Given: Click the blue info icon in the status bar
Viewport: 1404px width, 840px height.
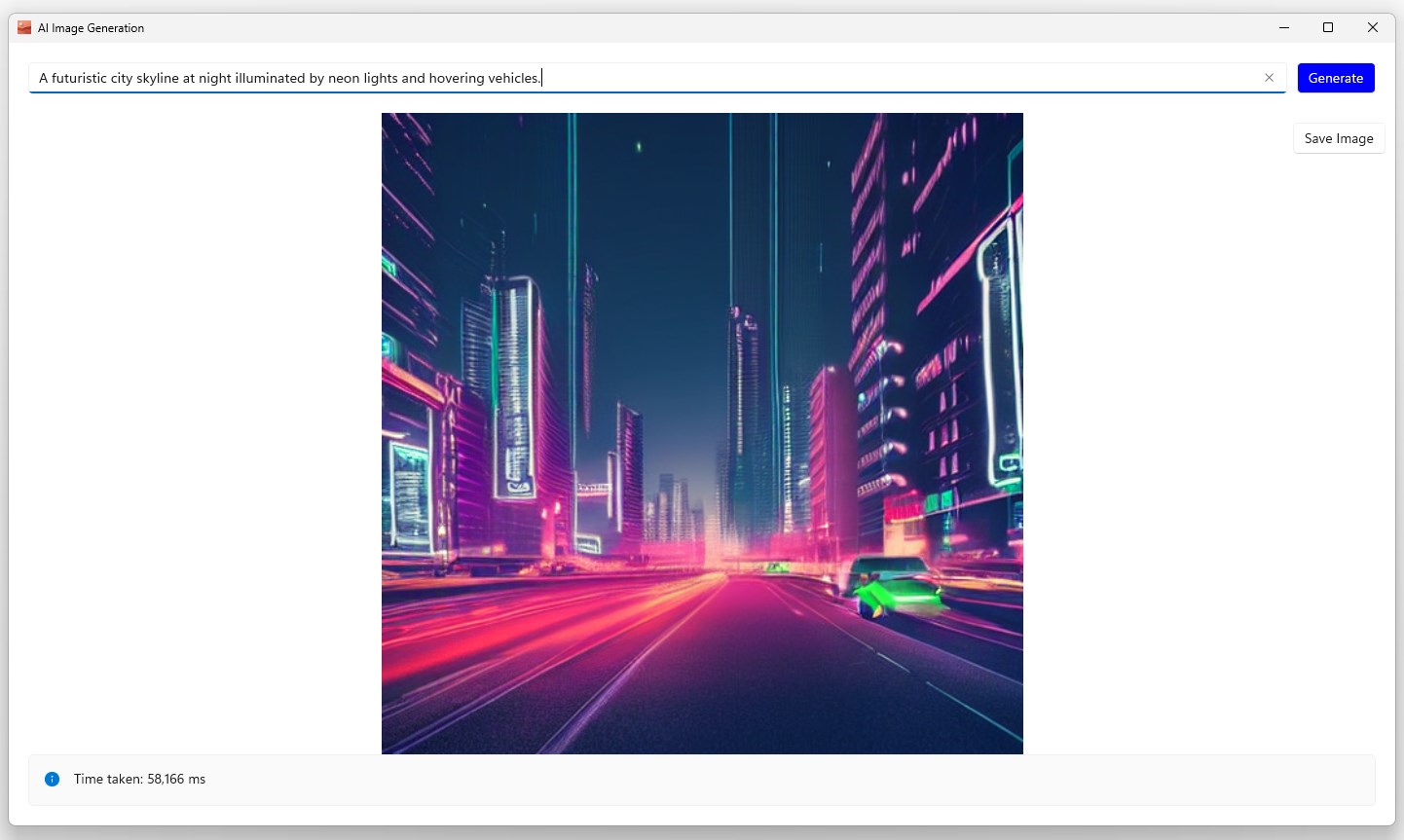Looking at the screenshot, I should (51, 779).
